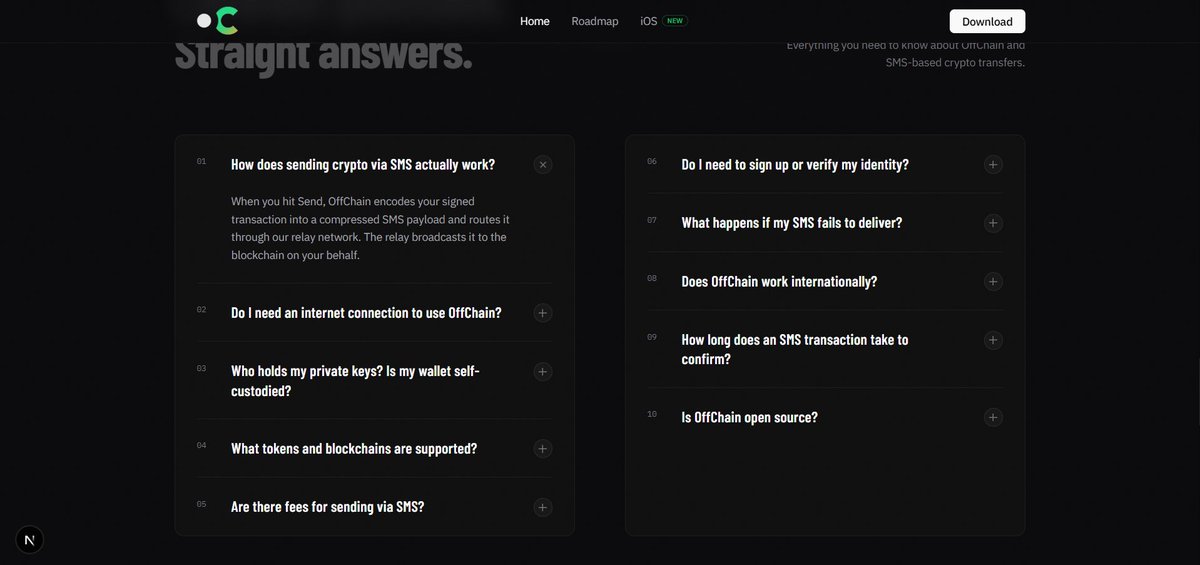Expand 'Are there fees for sending via SMS' plus icon
Image resolution: width=1200 pixels, height=565 pixels.
543,507
